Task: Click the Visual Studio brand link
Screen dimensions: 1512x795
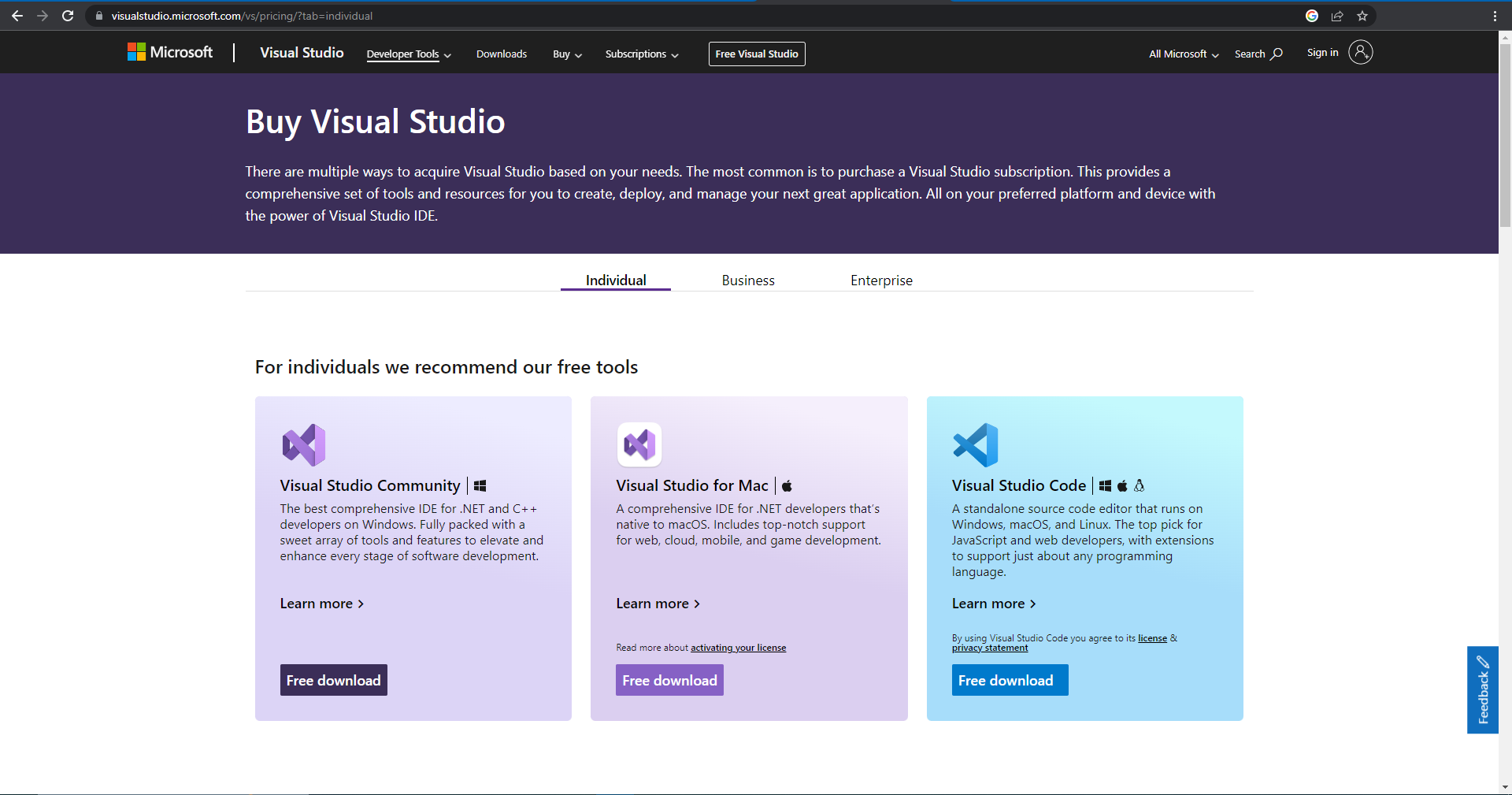Action: 302,52
